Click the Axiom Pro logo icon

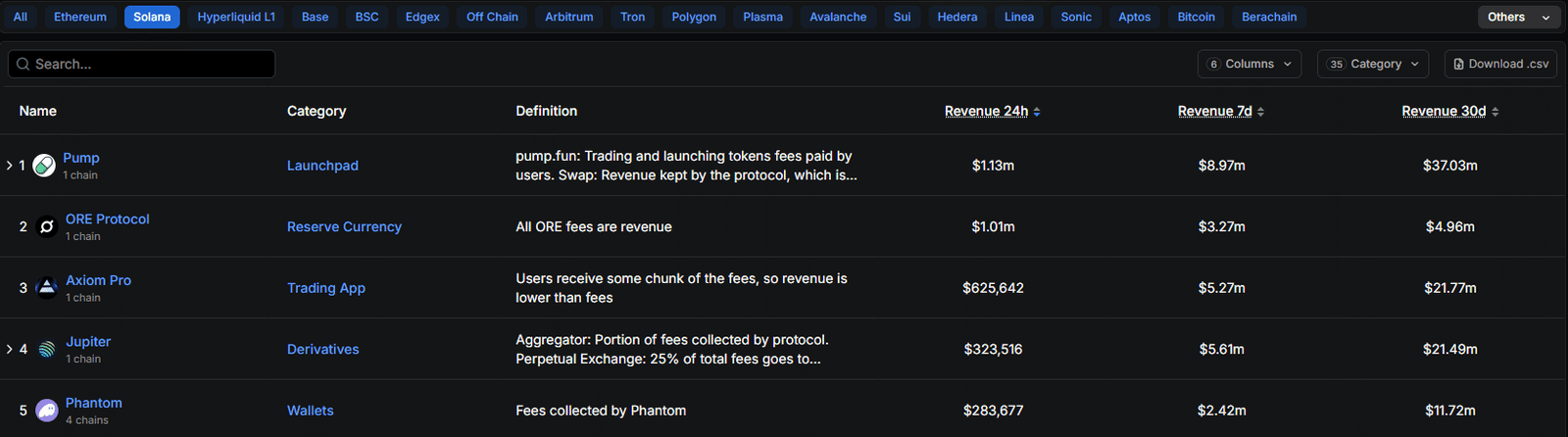46,288
